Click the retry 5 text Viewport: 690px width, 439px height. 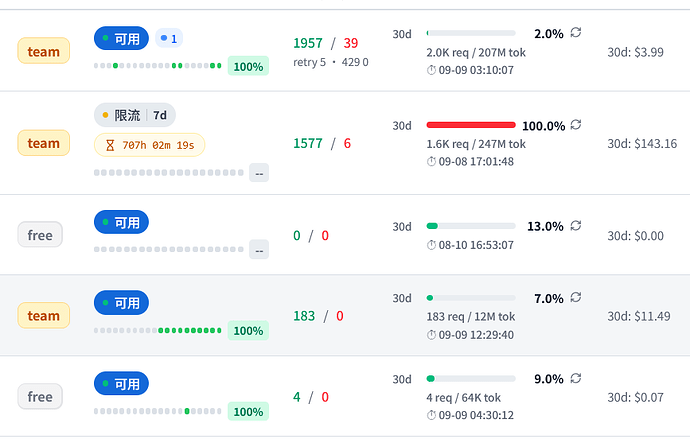[309, 62]
